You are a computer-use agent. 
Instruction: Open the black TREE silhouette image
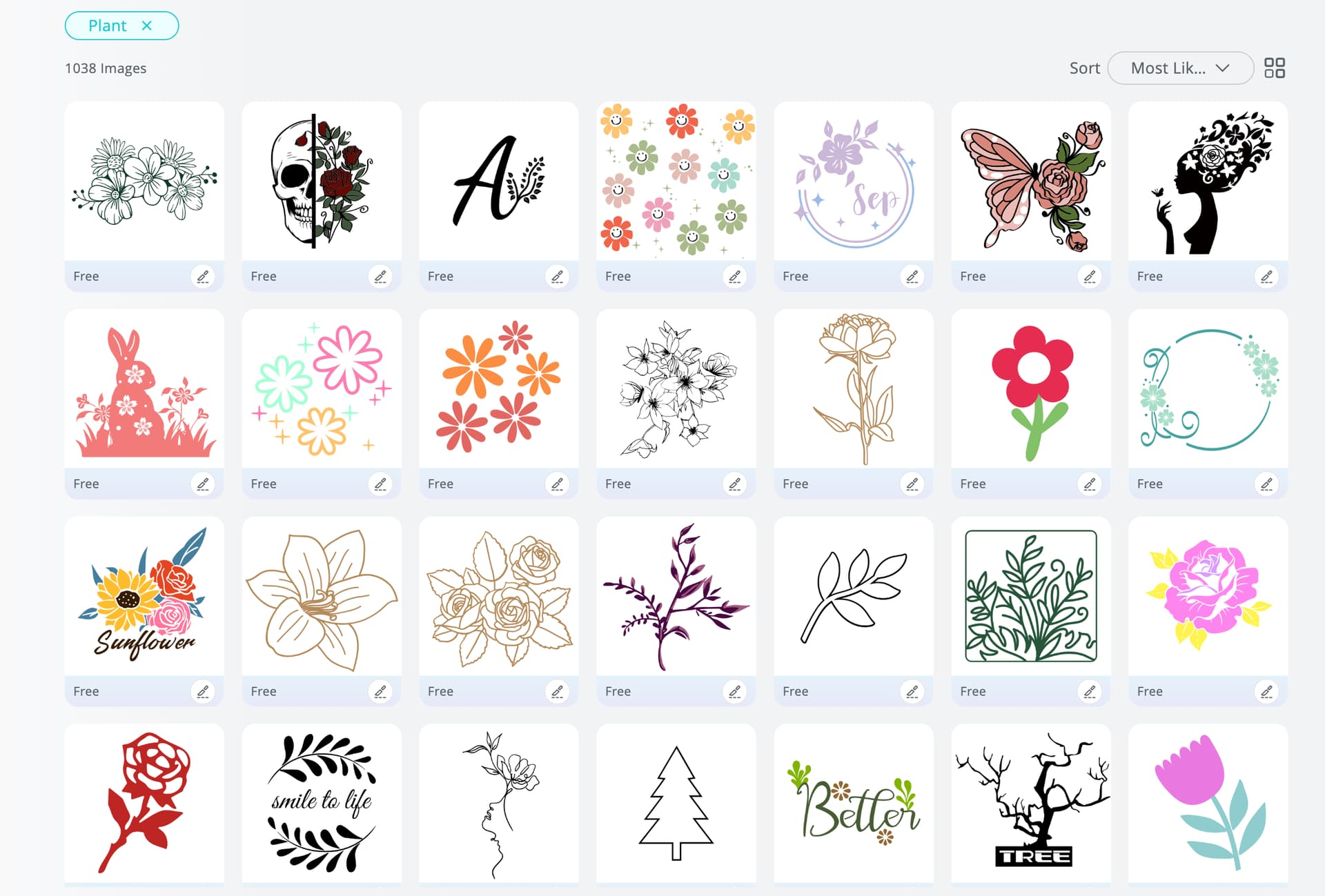[1031, 803]
